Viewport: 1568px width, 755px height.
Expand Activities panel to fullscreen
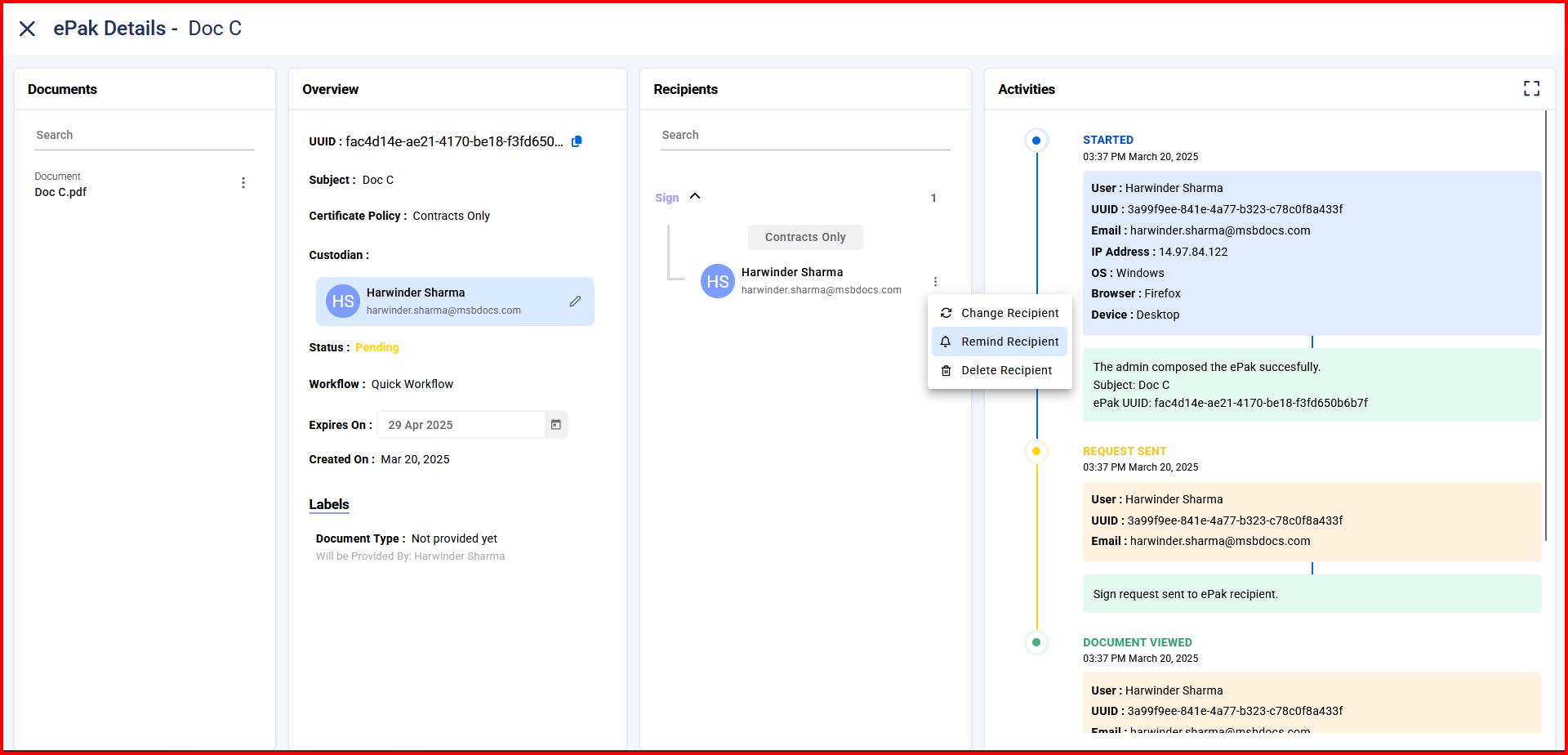1531,89
